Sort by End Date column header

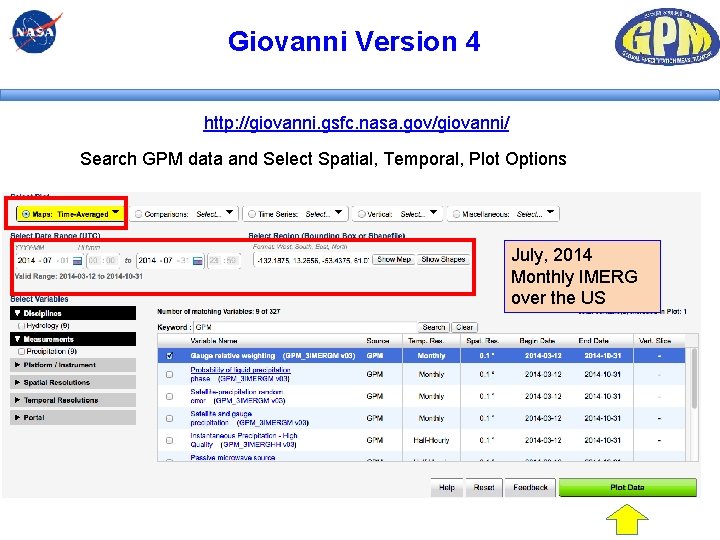coord(593,341)
